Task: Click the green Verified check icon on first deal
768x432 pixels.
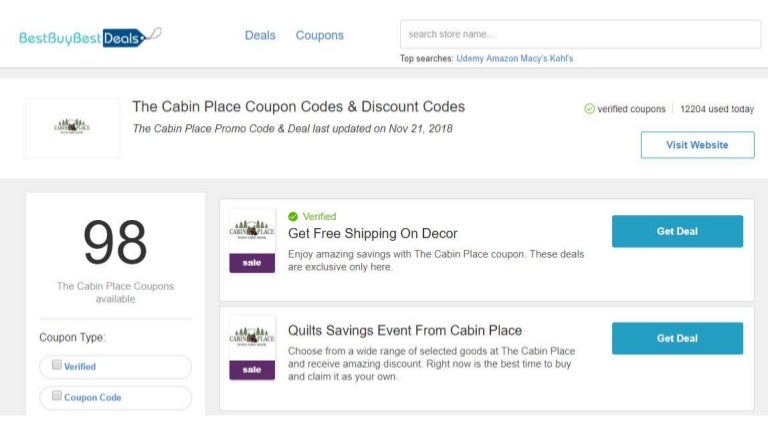Action: pyautogui.click(x=293, y=216)
